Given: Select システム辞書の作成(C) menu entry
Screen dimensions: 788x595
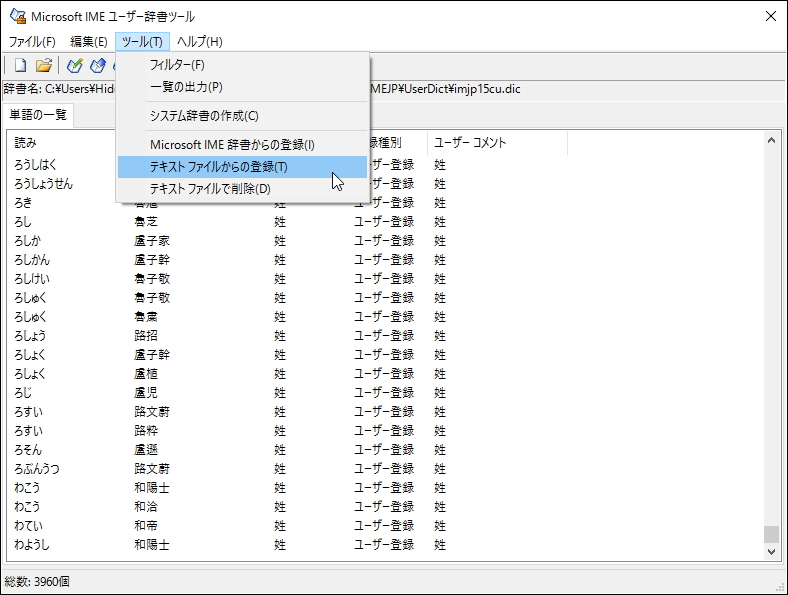Looking at the screenshot, I should [x=242, y=116].
